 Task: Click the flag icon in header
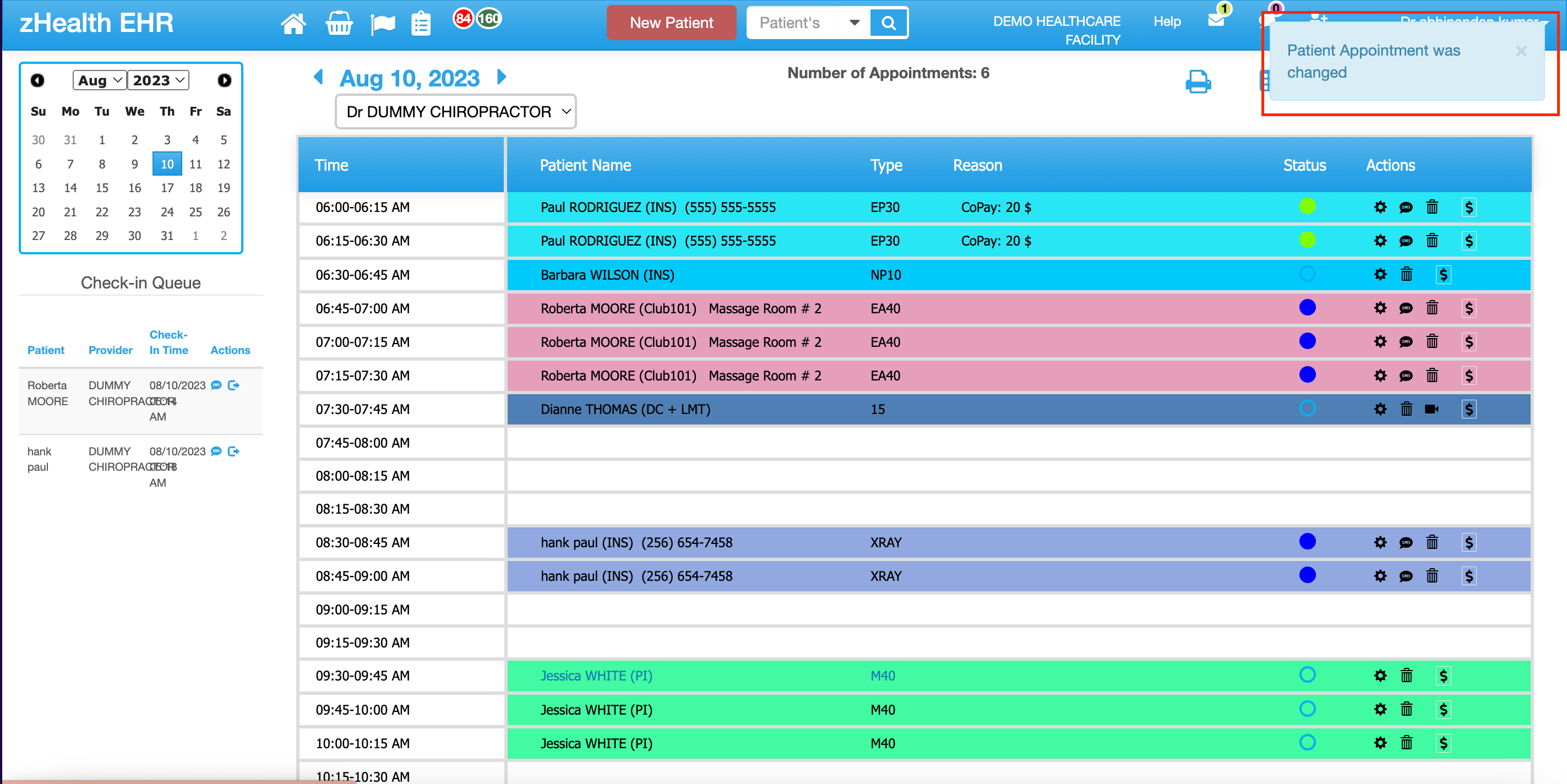pyautogui.click(x=383, y=24)
